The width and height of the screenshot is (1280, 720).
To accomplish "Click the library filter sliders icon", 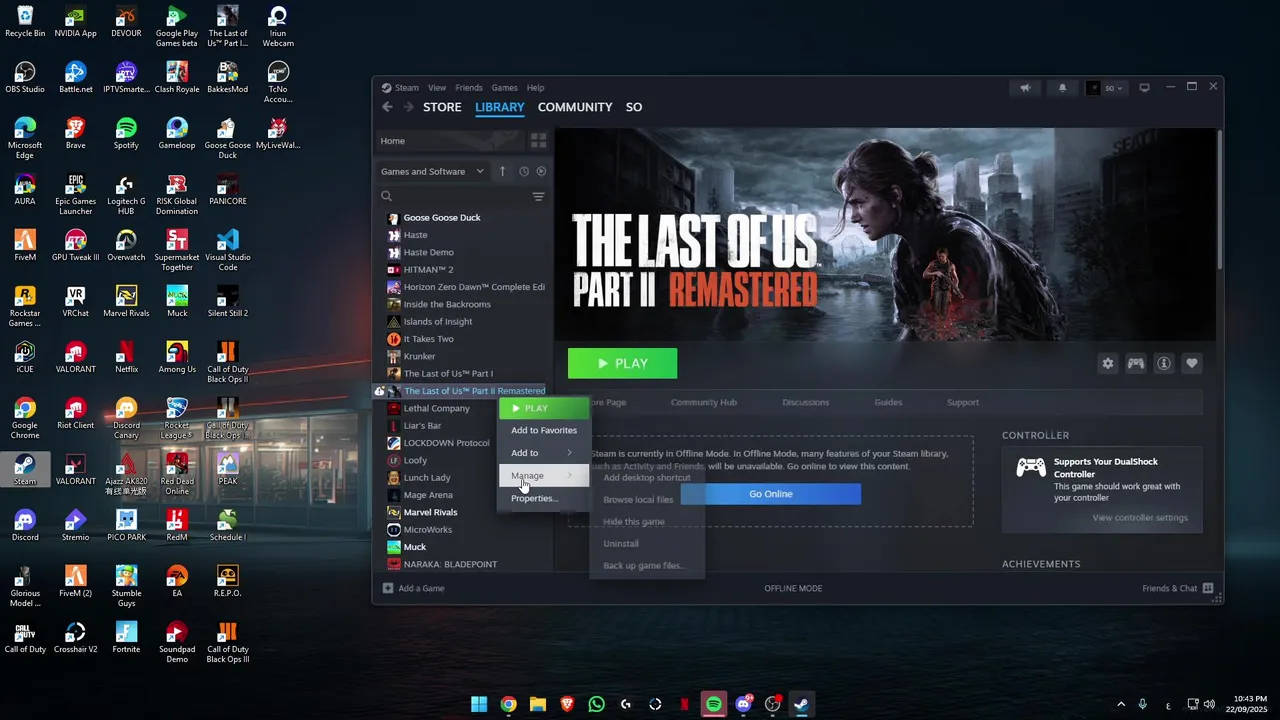I will [538, 196].
